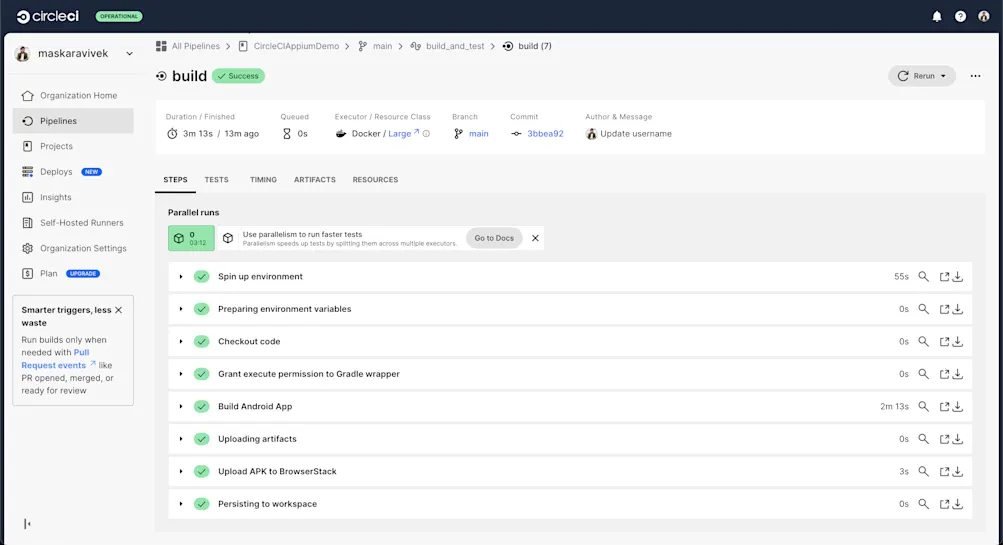Click resource class info icon
The height and width of the screenshot is (545, 1003).
(x=426, y=134)
